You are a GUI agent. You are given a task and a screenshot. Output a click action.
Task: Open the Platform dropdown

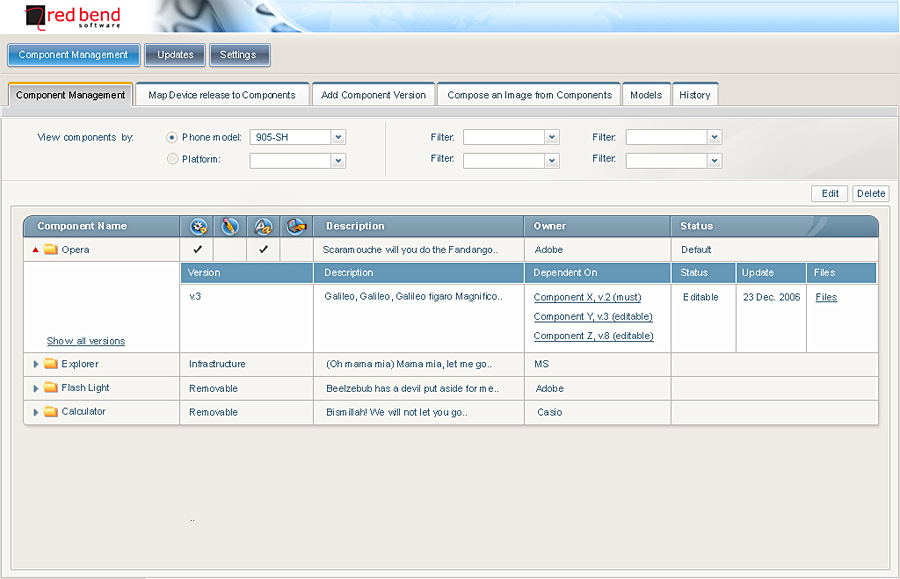coord(338,160)
